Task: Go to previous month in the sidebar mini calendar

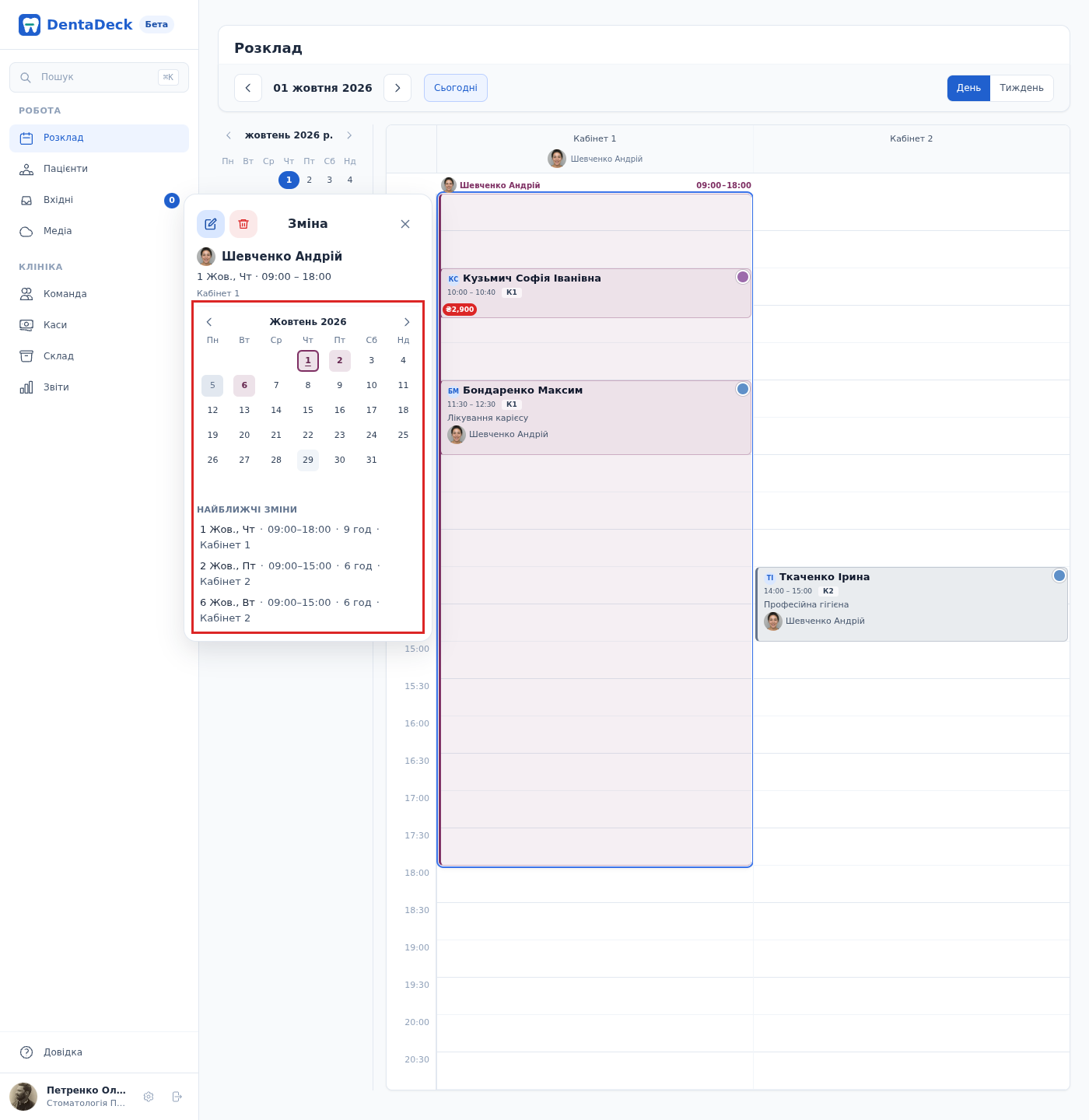Action: click(x=229, y=135)
